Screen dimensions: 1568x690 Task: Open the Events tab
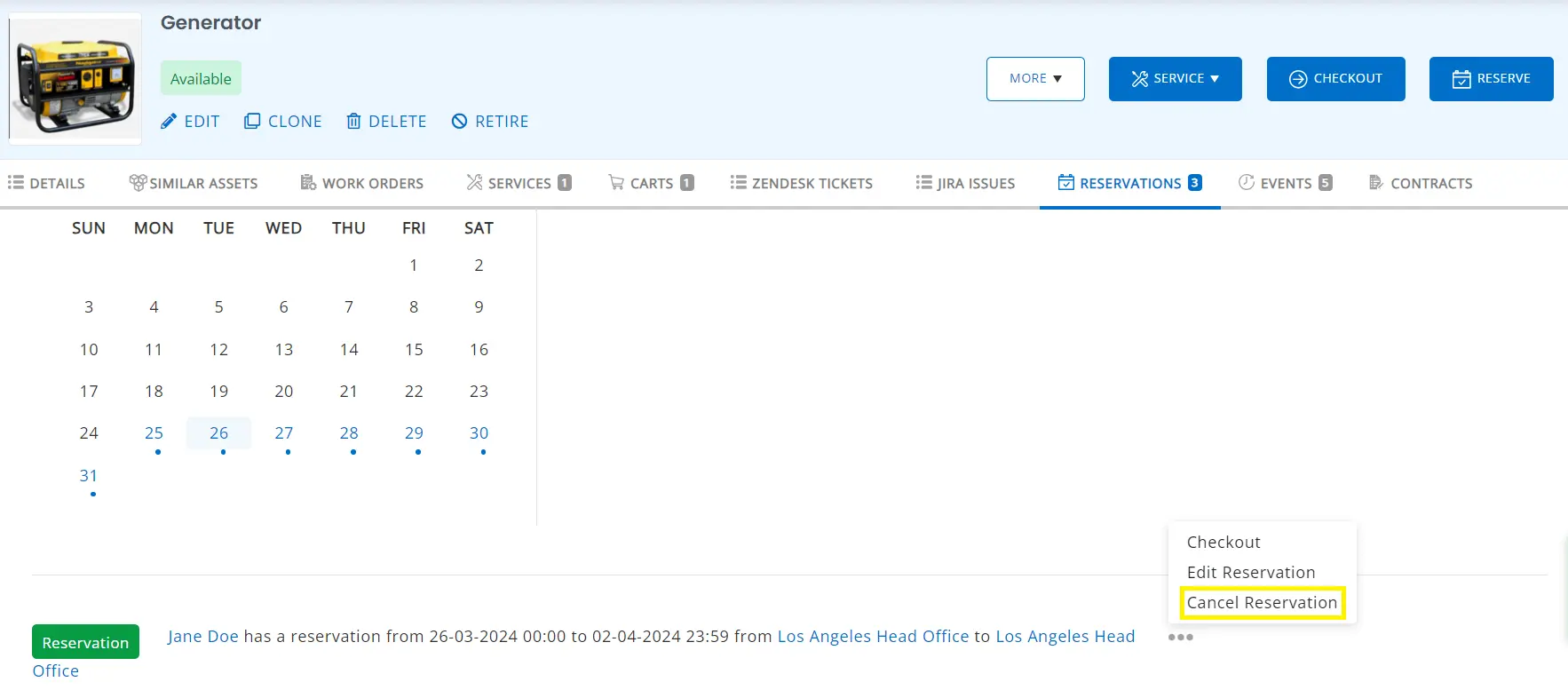[1285, 184]
